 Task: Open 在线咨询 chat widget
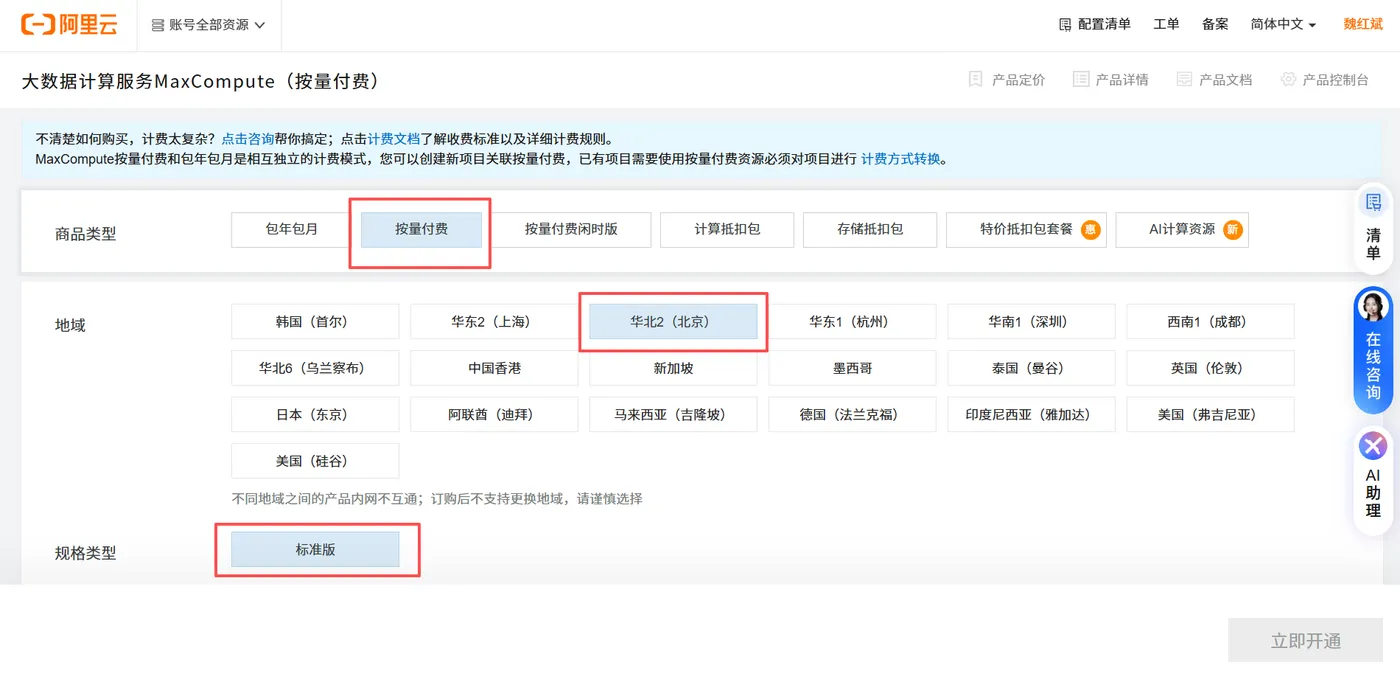(1373, 350)
